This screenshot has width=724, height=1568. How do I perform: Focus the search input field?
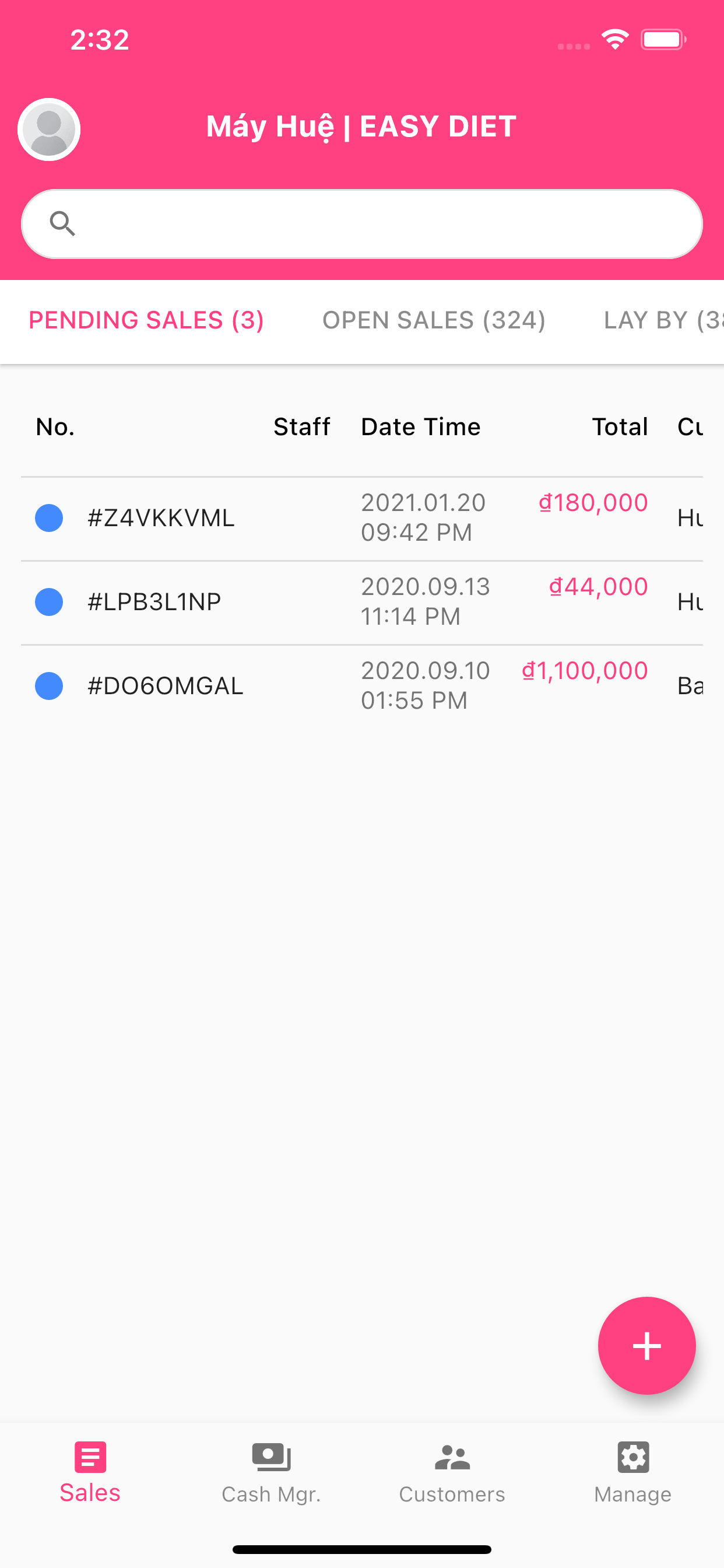pyautogui.click(x=362, y=224)
